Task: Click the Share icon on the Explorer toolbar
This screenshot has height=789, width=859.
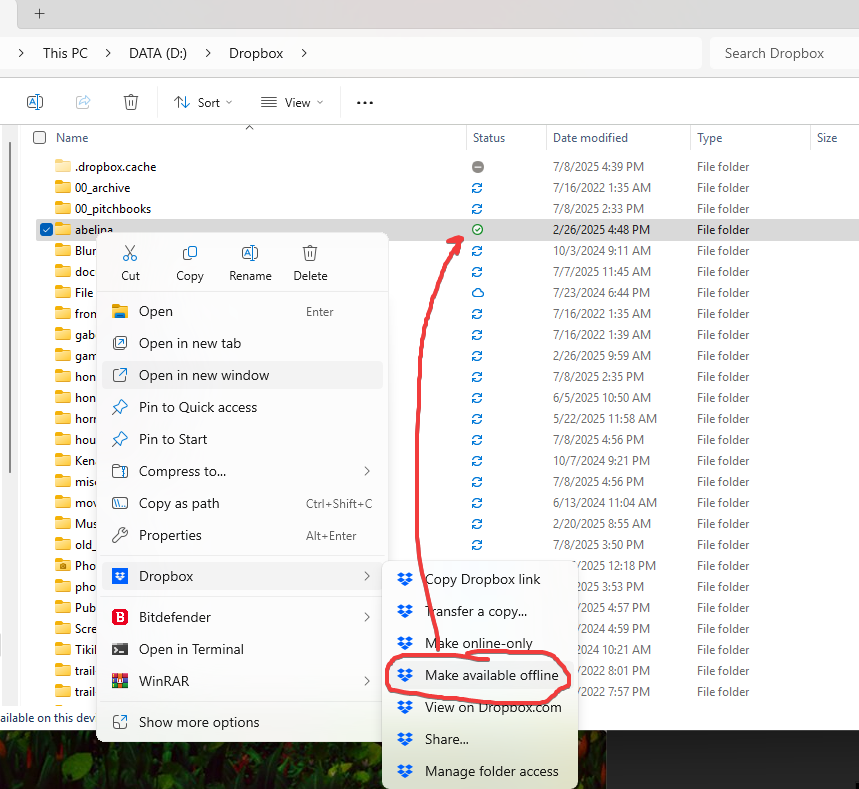Action: pyautogui.click(x=83, y=101)
